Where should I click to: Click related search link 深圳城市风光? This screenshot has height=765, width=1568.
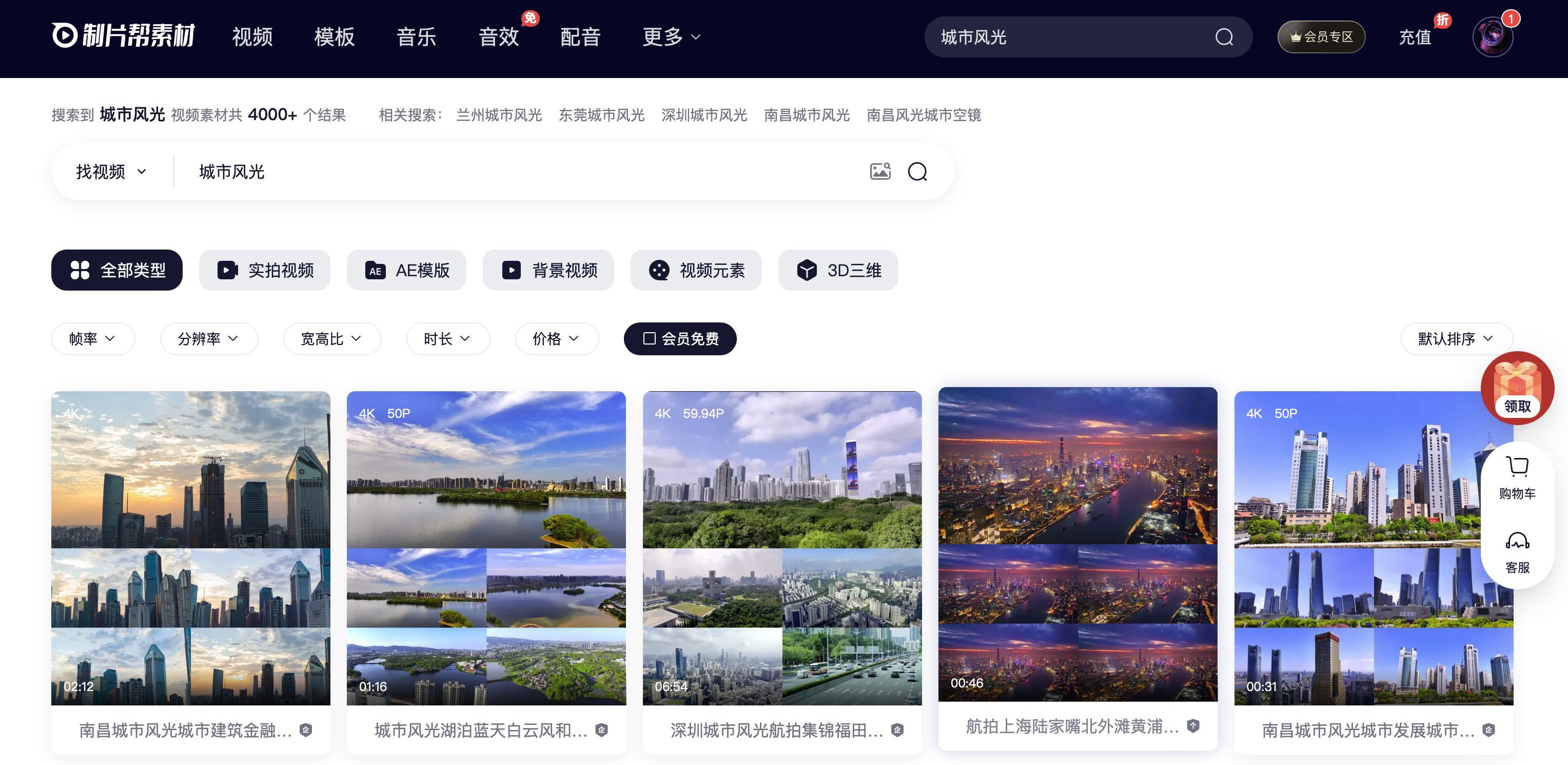(703, 115)
